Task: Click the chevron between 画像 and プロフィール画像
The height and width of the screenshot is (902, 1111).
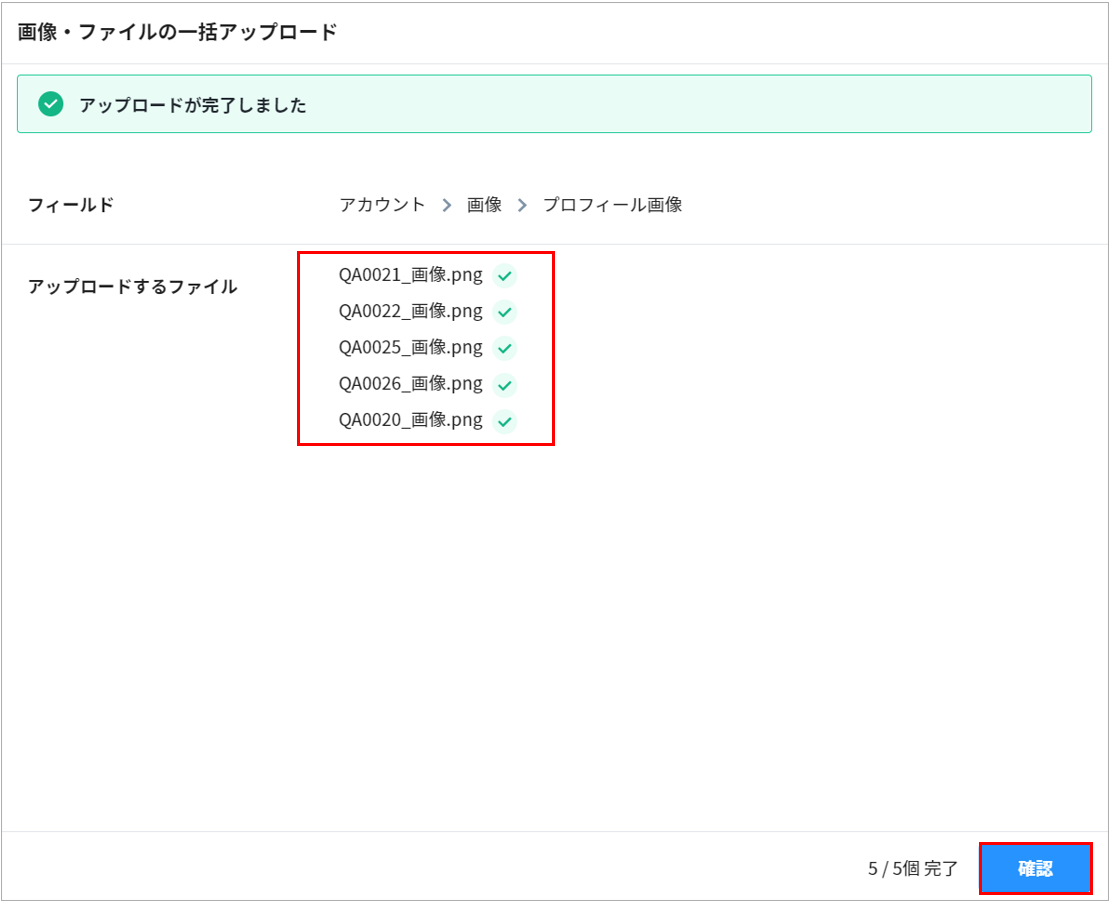Action: point(522,205)
